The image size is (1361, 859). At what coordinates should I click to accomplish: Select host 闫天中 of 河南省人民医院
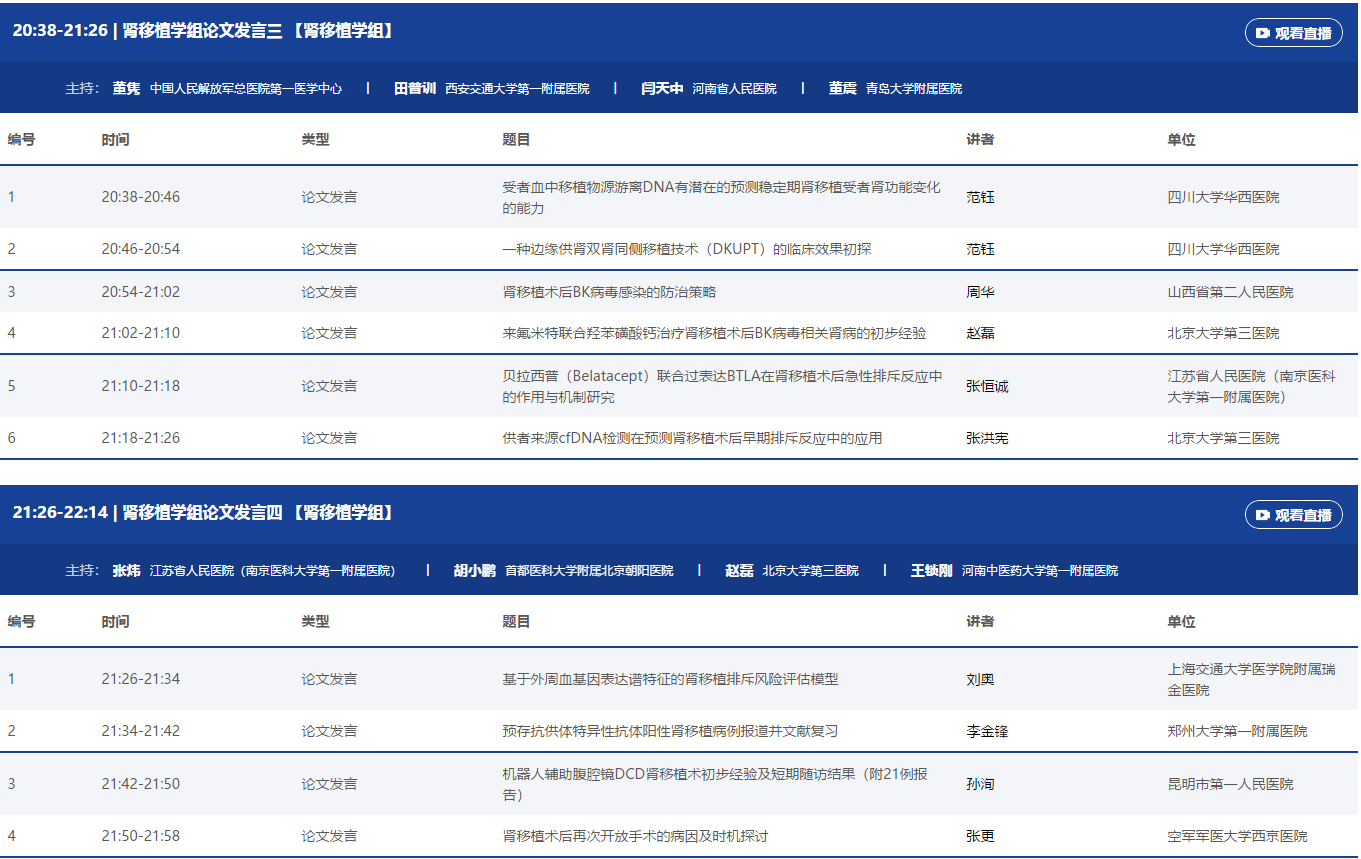pos(662,88)
